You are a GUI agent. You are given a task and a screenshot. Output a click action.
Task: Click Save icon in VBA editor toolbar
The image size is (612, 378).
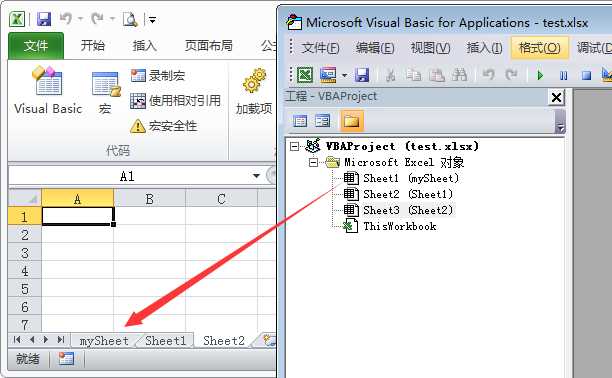tap(362, 75)
